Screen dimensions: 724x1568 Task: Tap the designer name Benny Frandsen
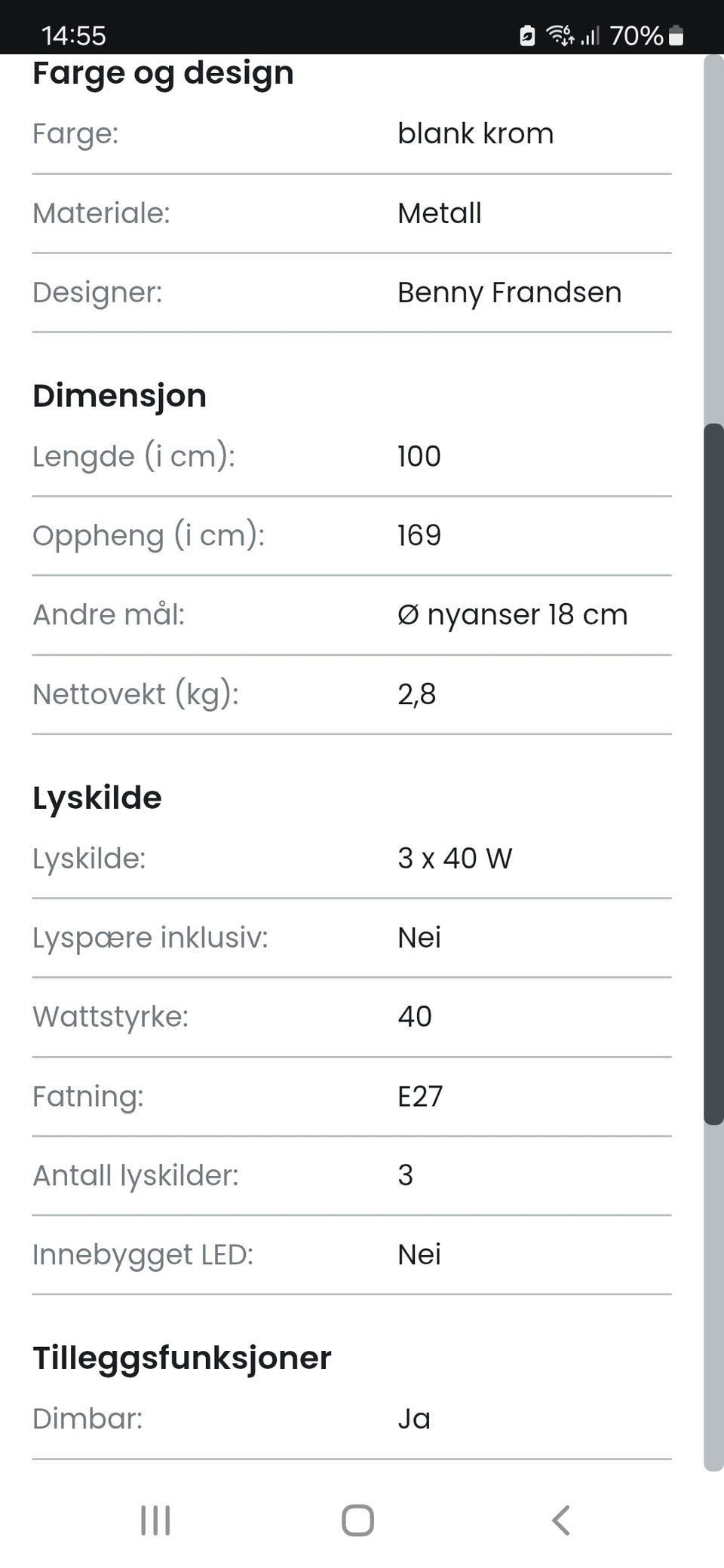(x=509, y=292)
